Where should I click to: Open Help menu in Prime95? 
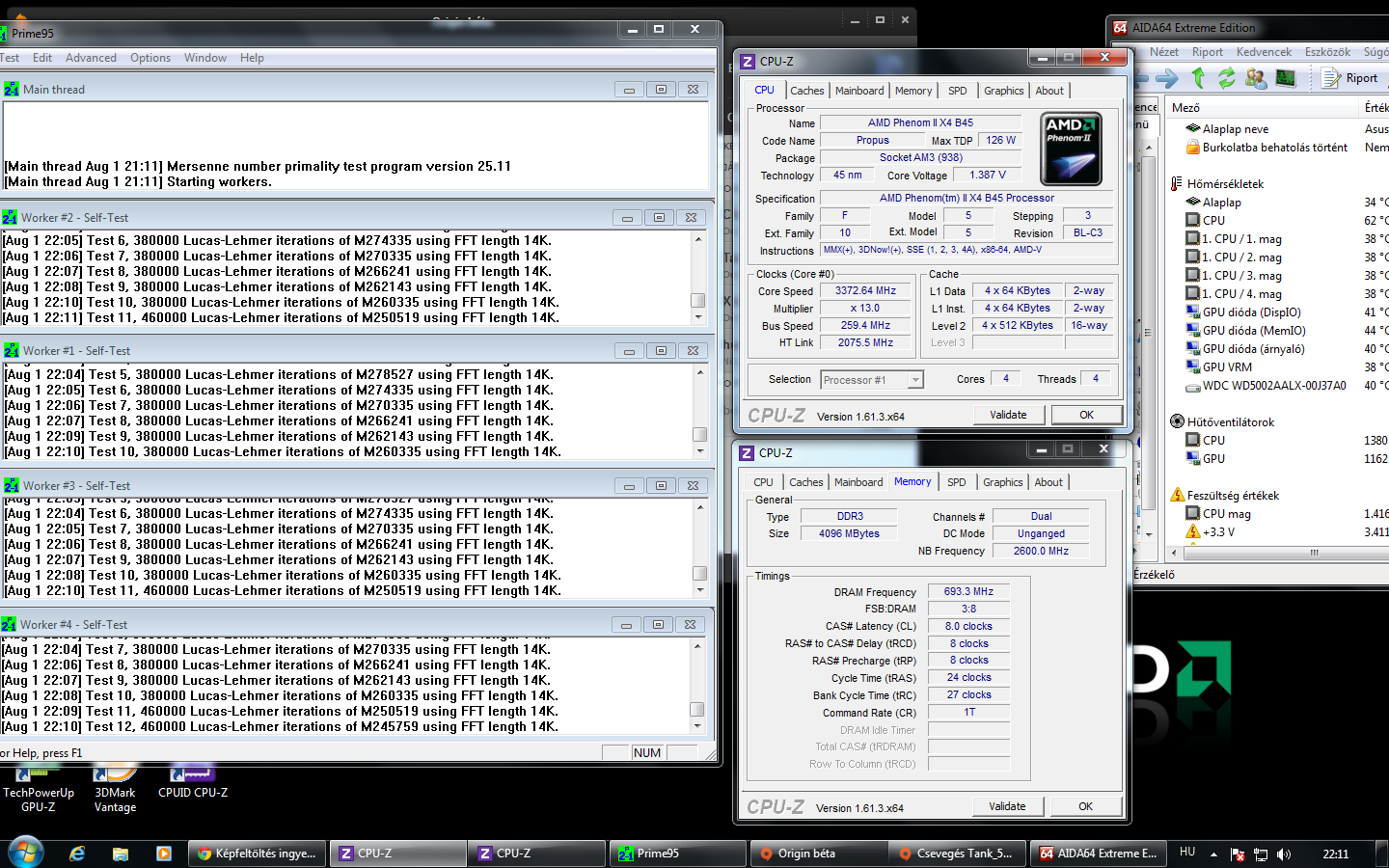coord(252,58)
